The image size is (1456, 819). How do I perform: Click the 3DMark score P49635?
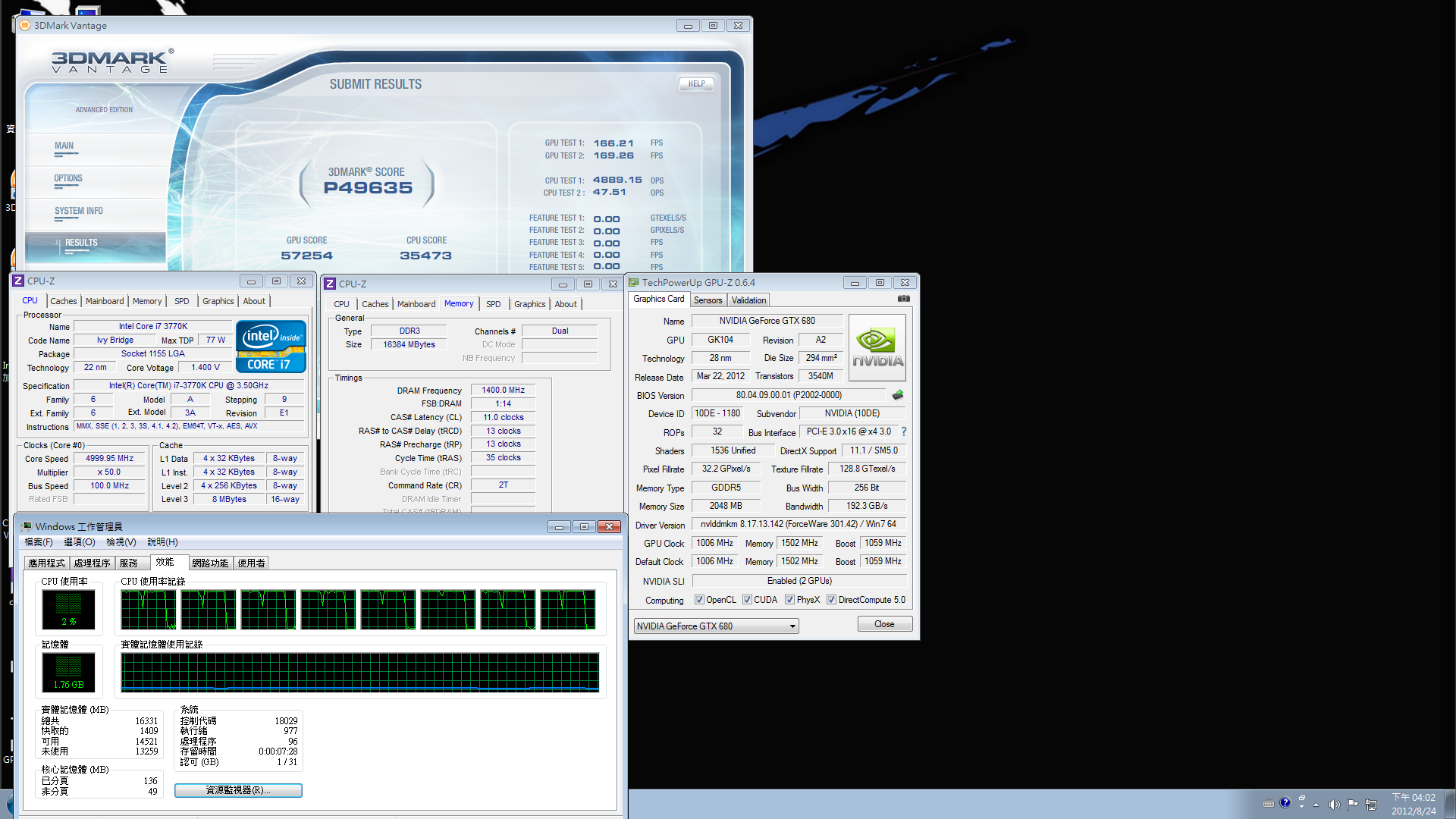tap(368, 188)
